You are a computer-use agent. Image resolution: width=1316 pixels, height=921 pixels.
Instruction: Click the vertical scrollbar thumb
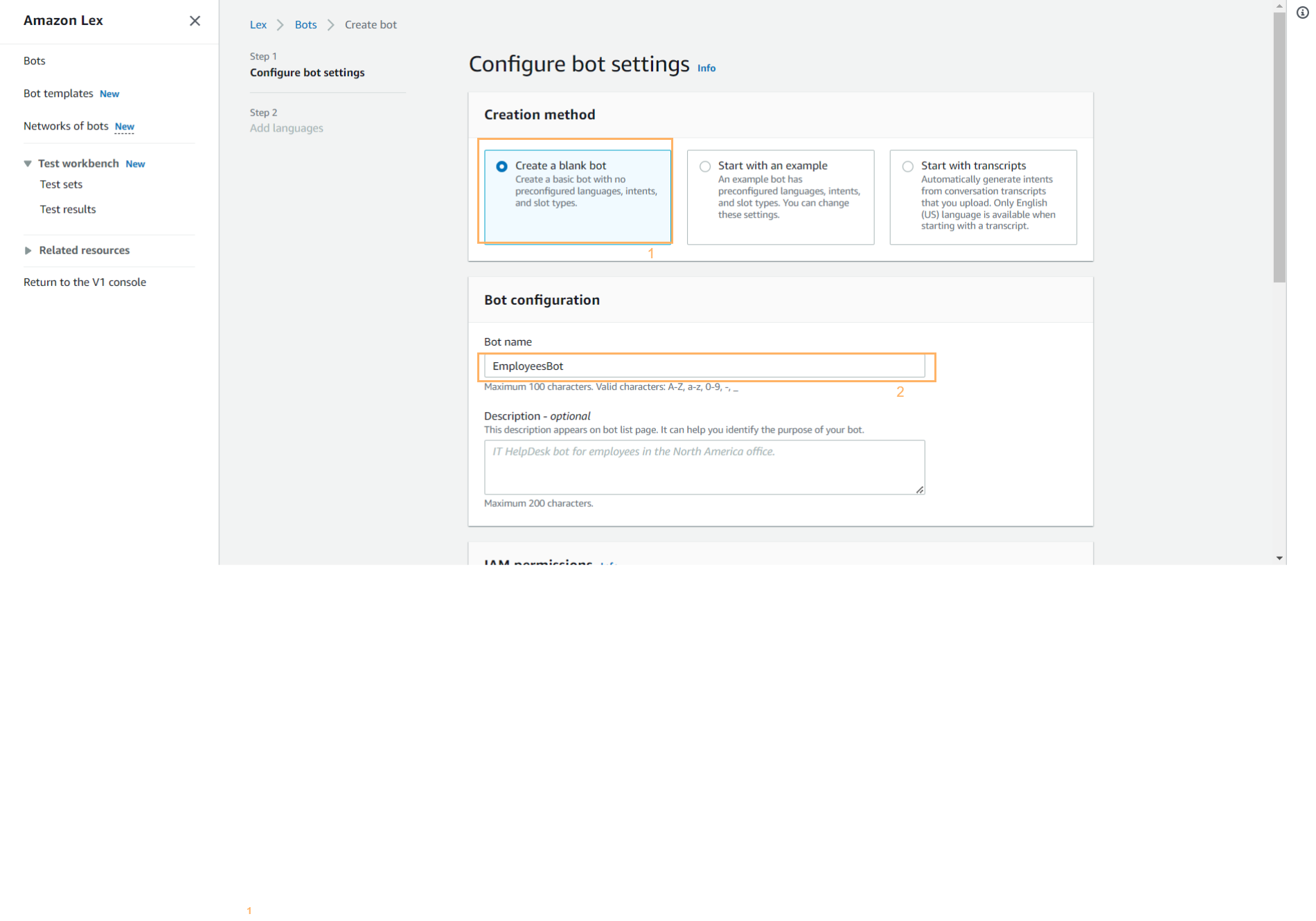[x=1279, y=147]
